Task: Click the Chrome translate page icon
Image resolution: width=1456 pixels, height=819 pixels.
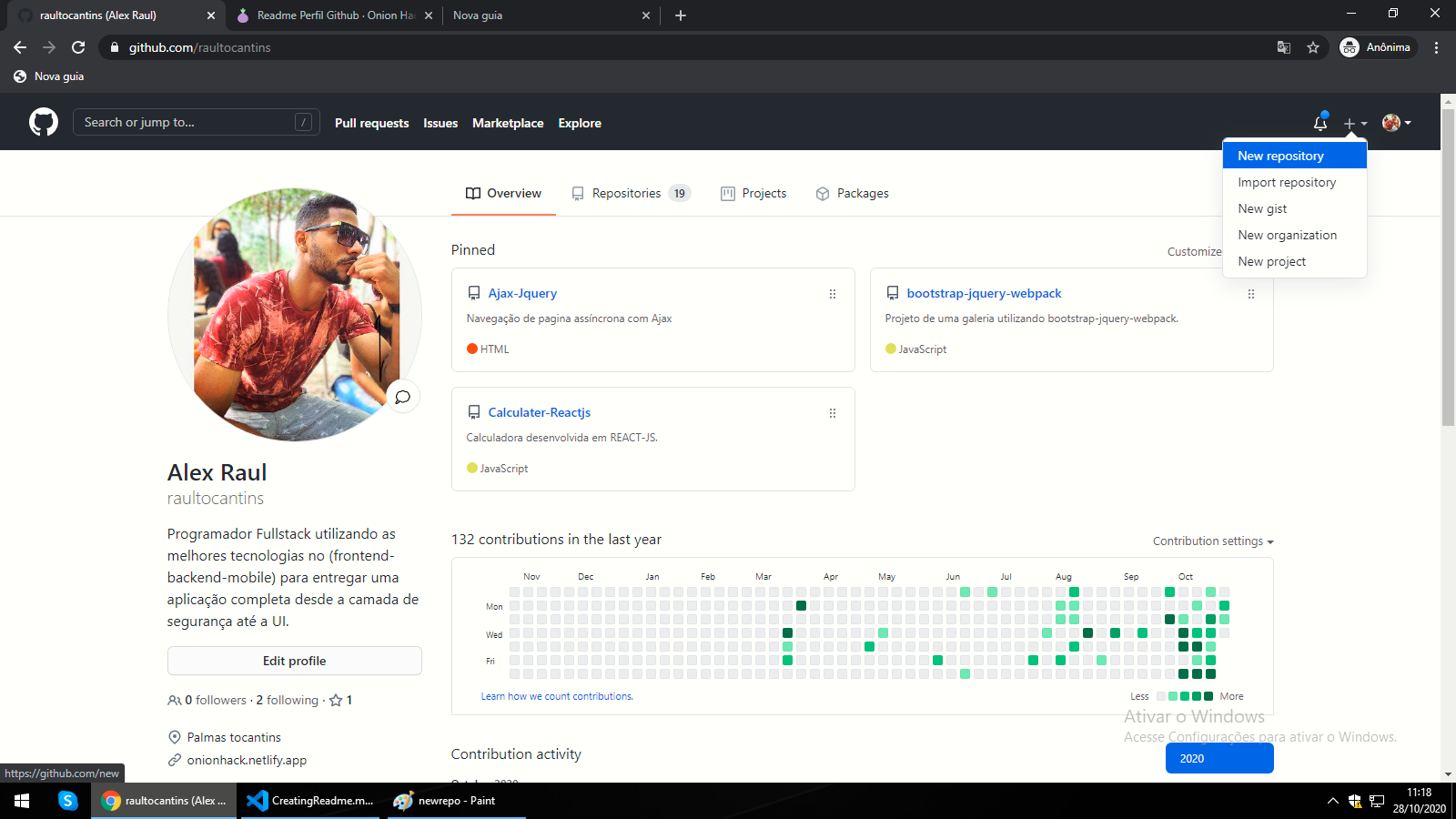Action: point(1284,47)
